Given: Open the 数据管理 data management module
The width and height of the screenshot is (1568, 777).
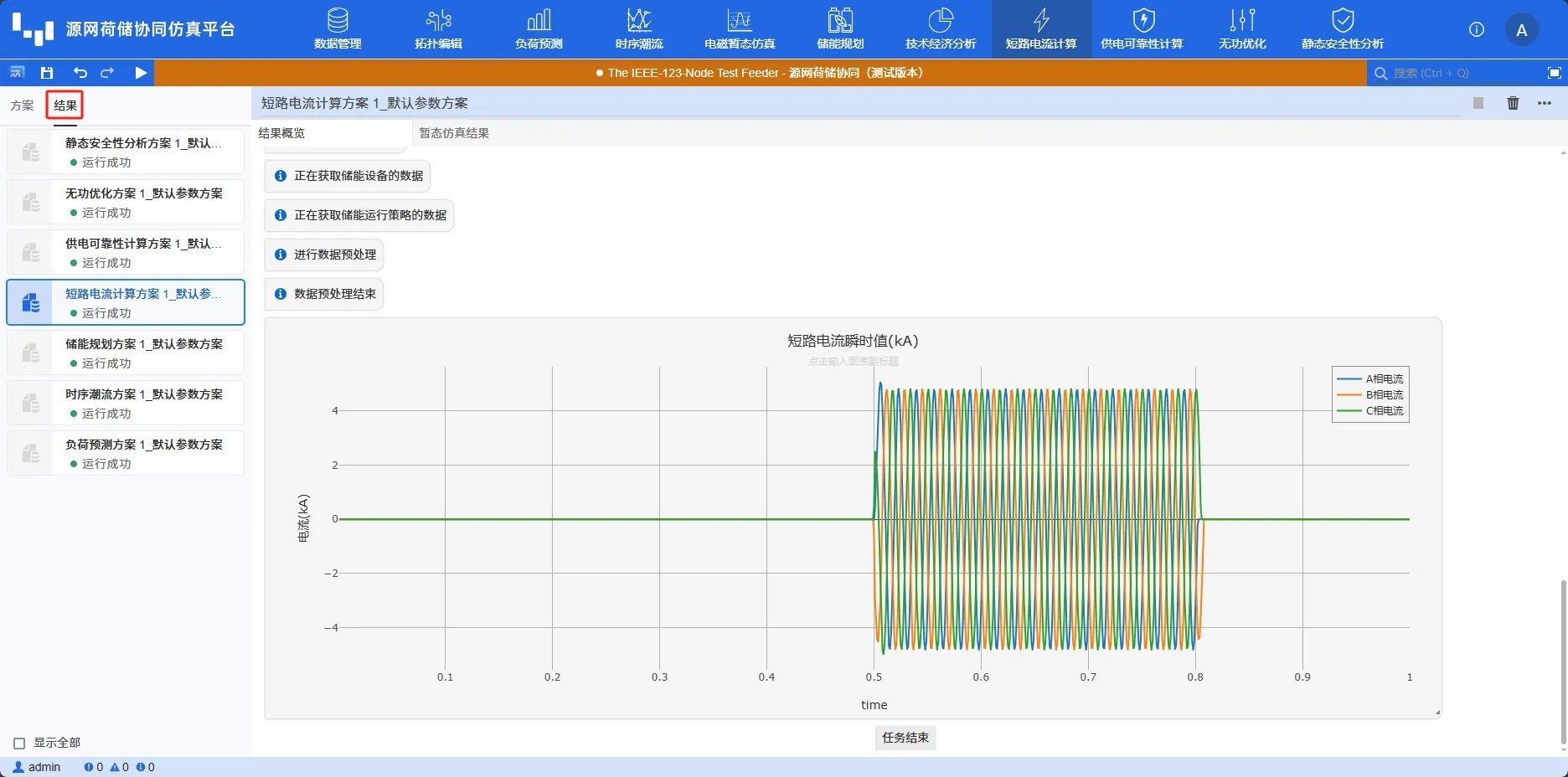Looking at the screenshot, I should click(x=338, y=29).
